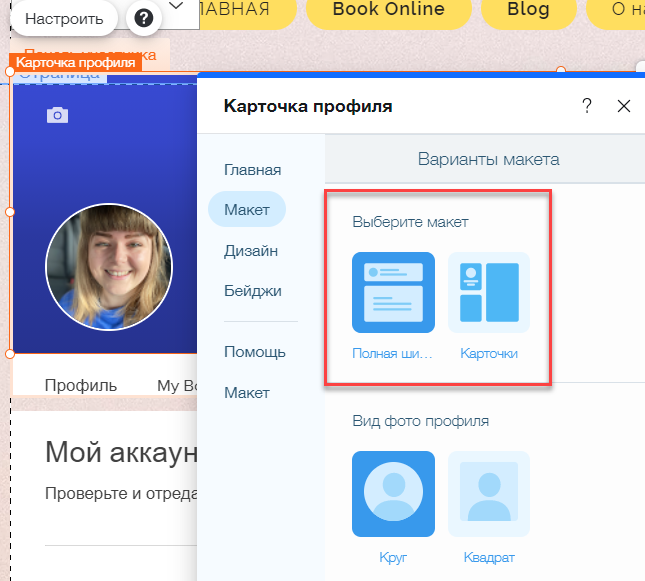Click the Карточка профиля orange label
The width and height of the screenshot is (645, 581).
tap(75, 63)
